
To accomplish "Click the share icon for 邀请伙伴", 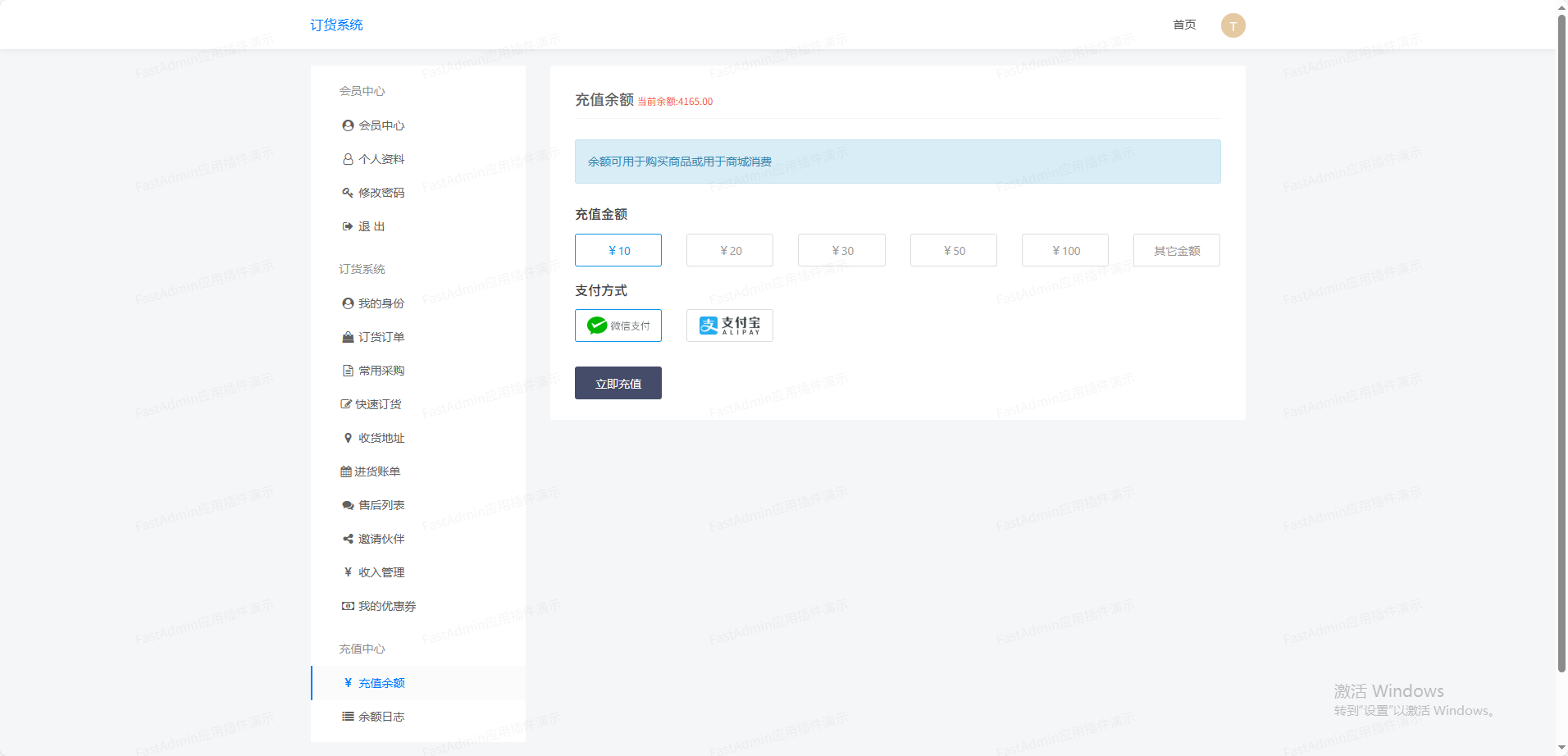I will point(348,539).
